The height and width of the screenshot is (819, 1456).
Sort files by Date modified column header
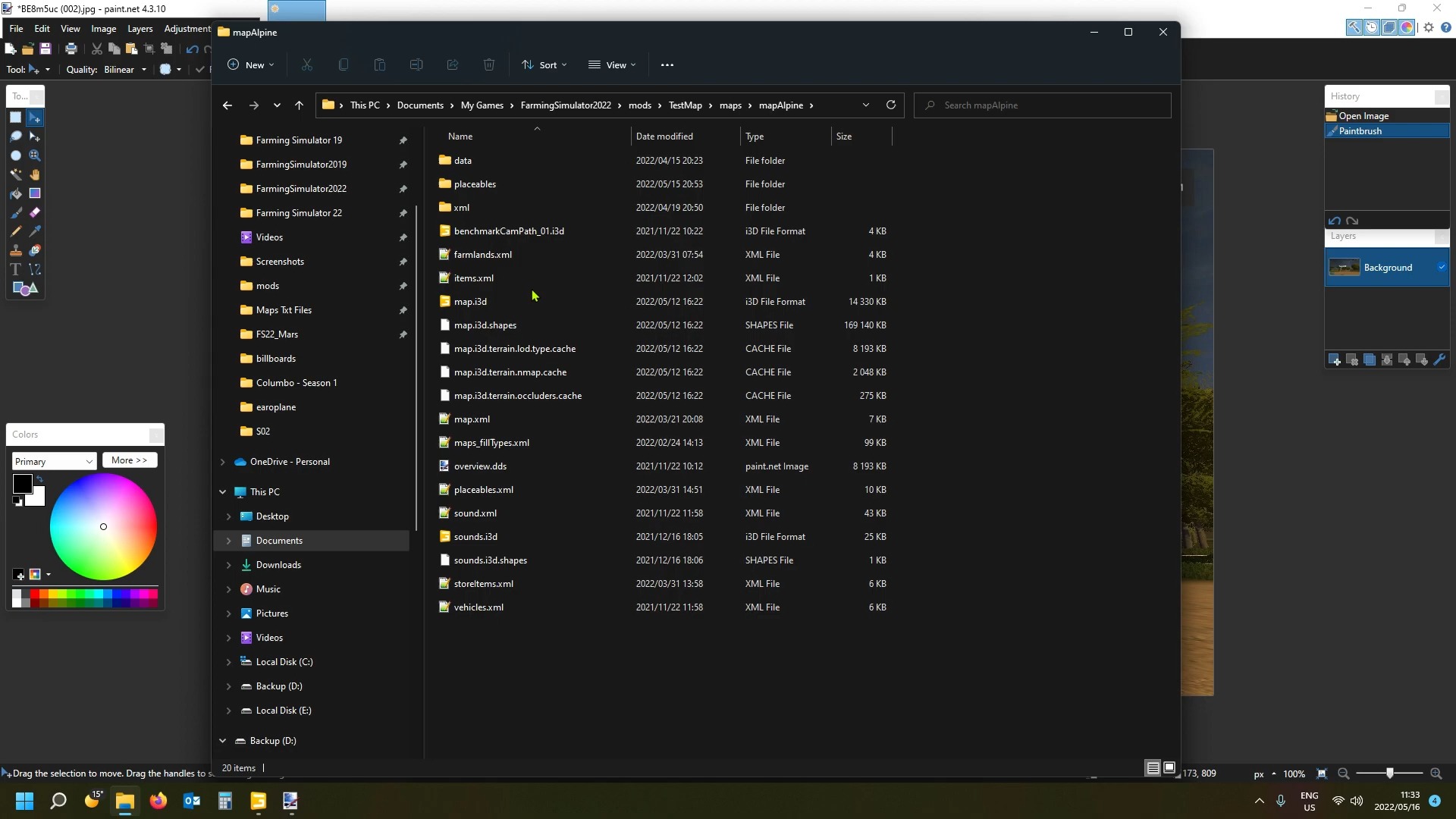664,136
